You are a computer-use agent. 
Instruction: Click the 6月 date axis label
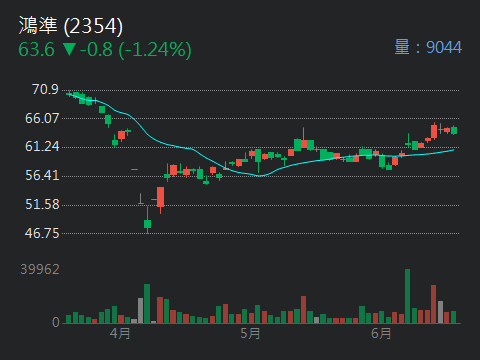(381, 333)
